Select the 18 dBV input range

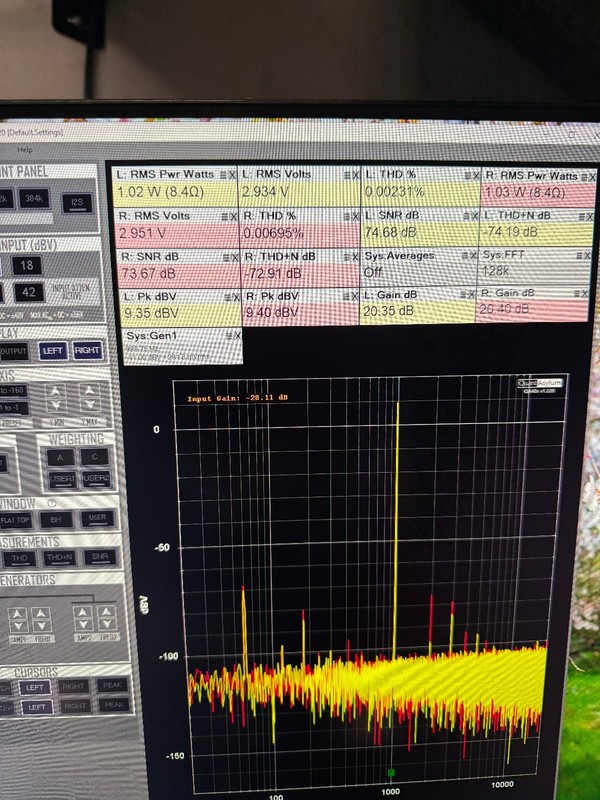pyautogui.click(x=27, y=265)
